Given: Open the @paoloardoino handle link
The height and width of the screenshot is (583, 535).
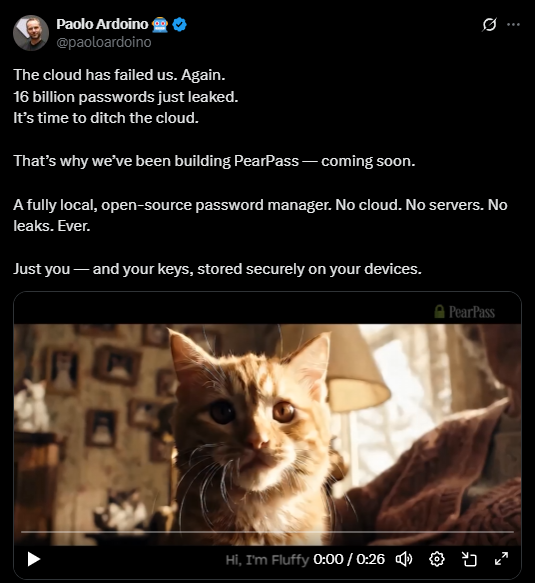Looking at the screenshot, I should click(104, 42).
